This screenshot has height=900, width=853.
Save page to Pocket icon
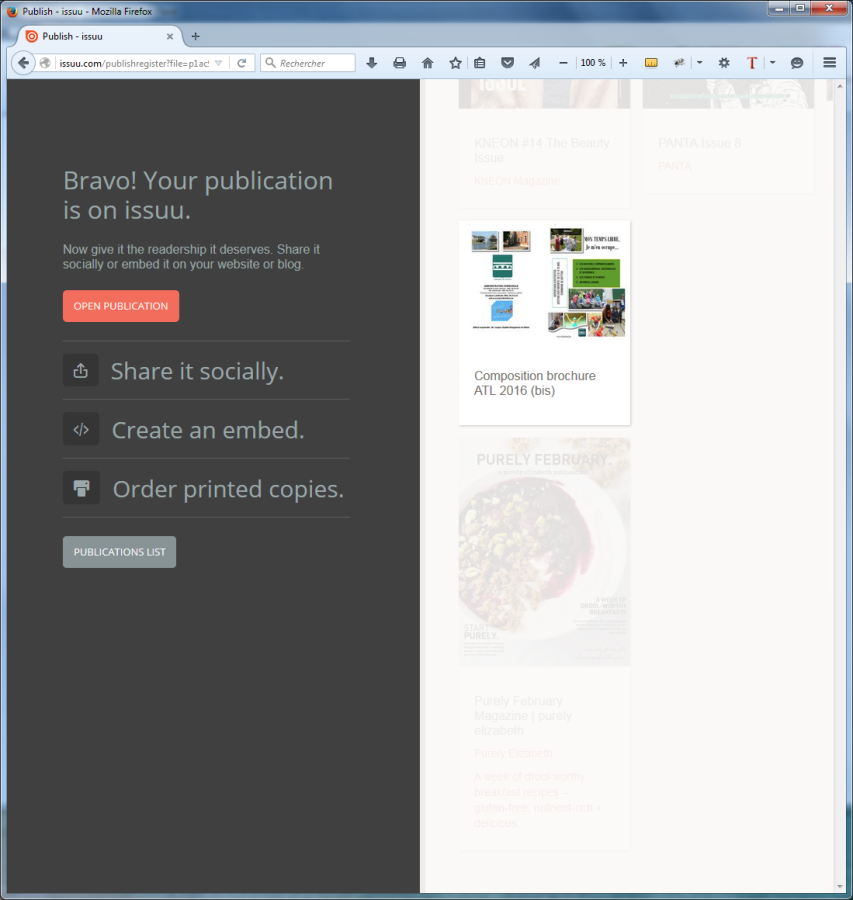click(x=507, y=63)
